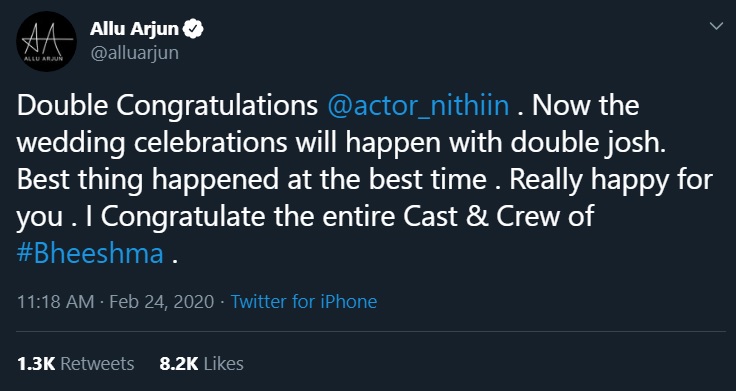Click the 1.3K retweet count number
The height and width of the screenshot is (391, 736).
click(36, 364)
